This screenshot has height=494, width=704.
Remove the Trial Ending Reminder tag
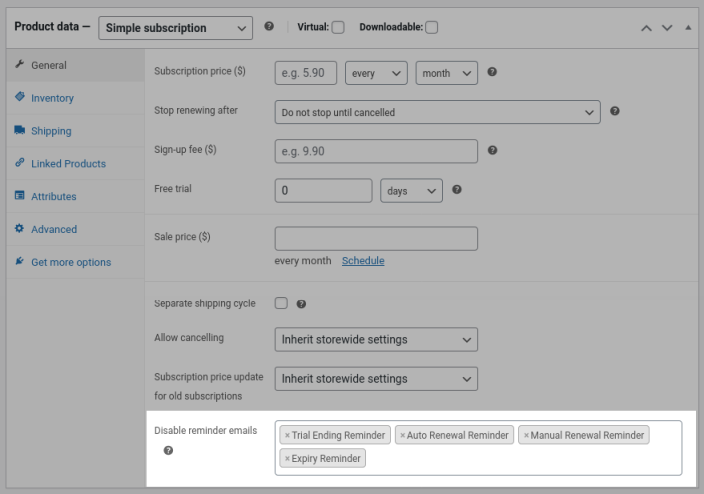click(287, 435)
